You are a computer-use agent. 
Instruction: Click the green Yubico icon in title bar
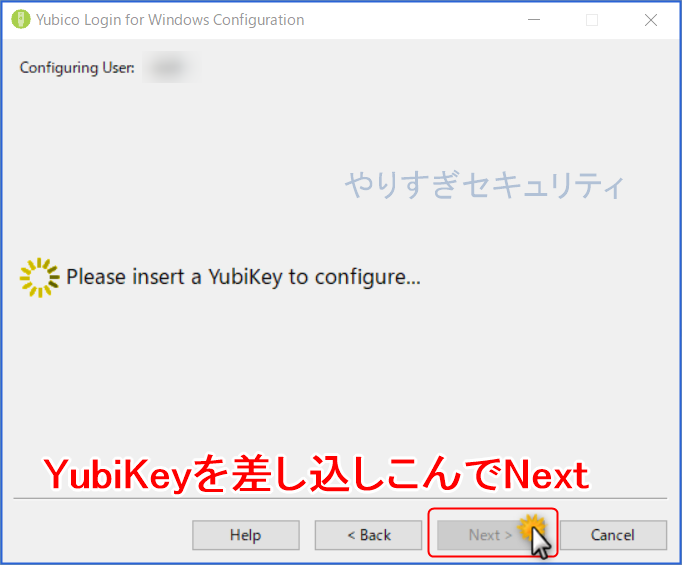[20, 20]
